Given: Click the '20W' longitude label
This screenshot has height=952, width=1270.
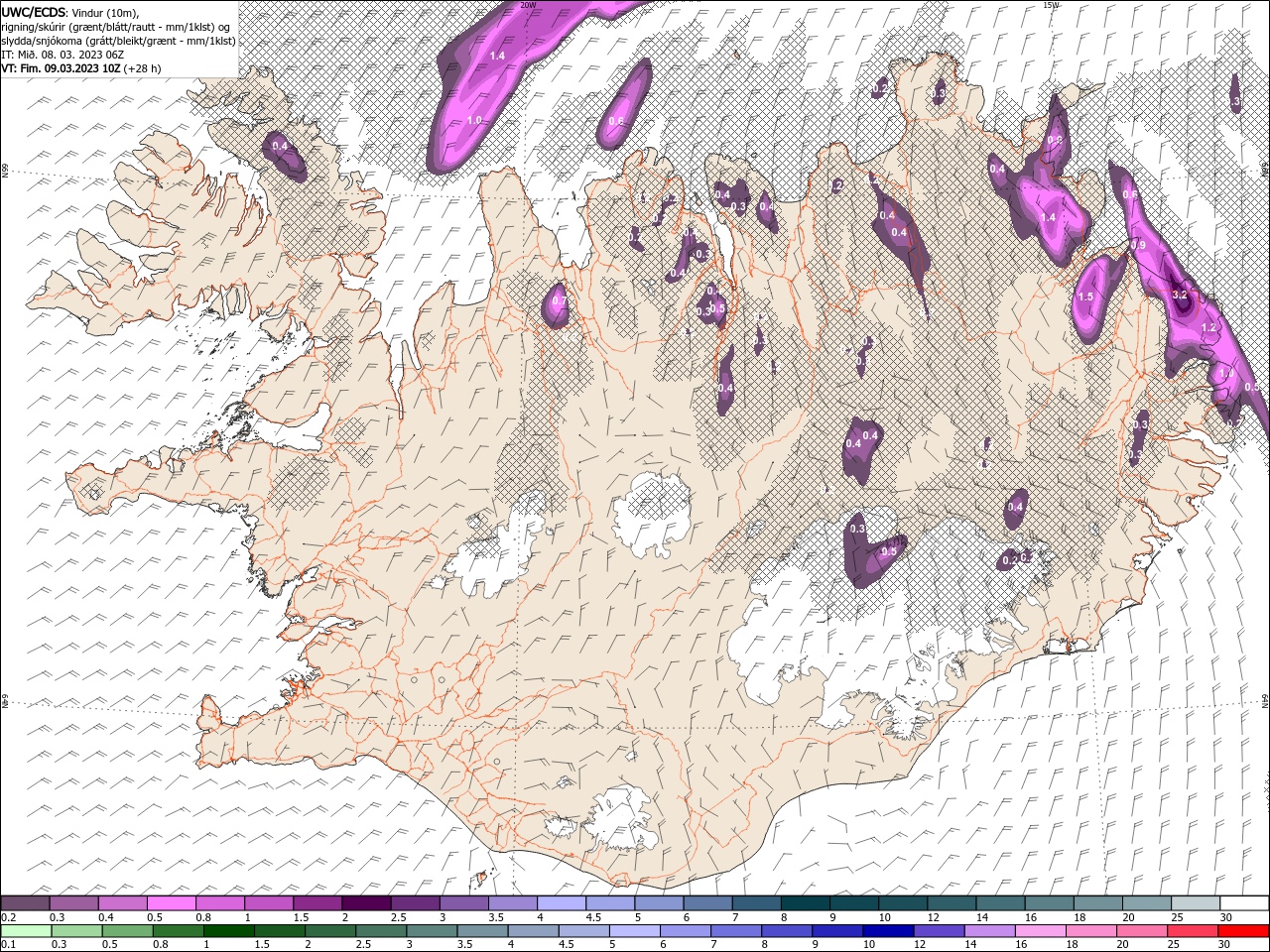Looking at the screenshot, I should click(528, 5).
